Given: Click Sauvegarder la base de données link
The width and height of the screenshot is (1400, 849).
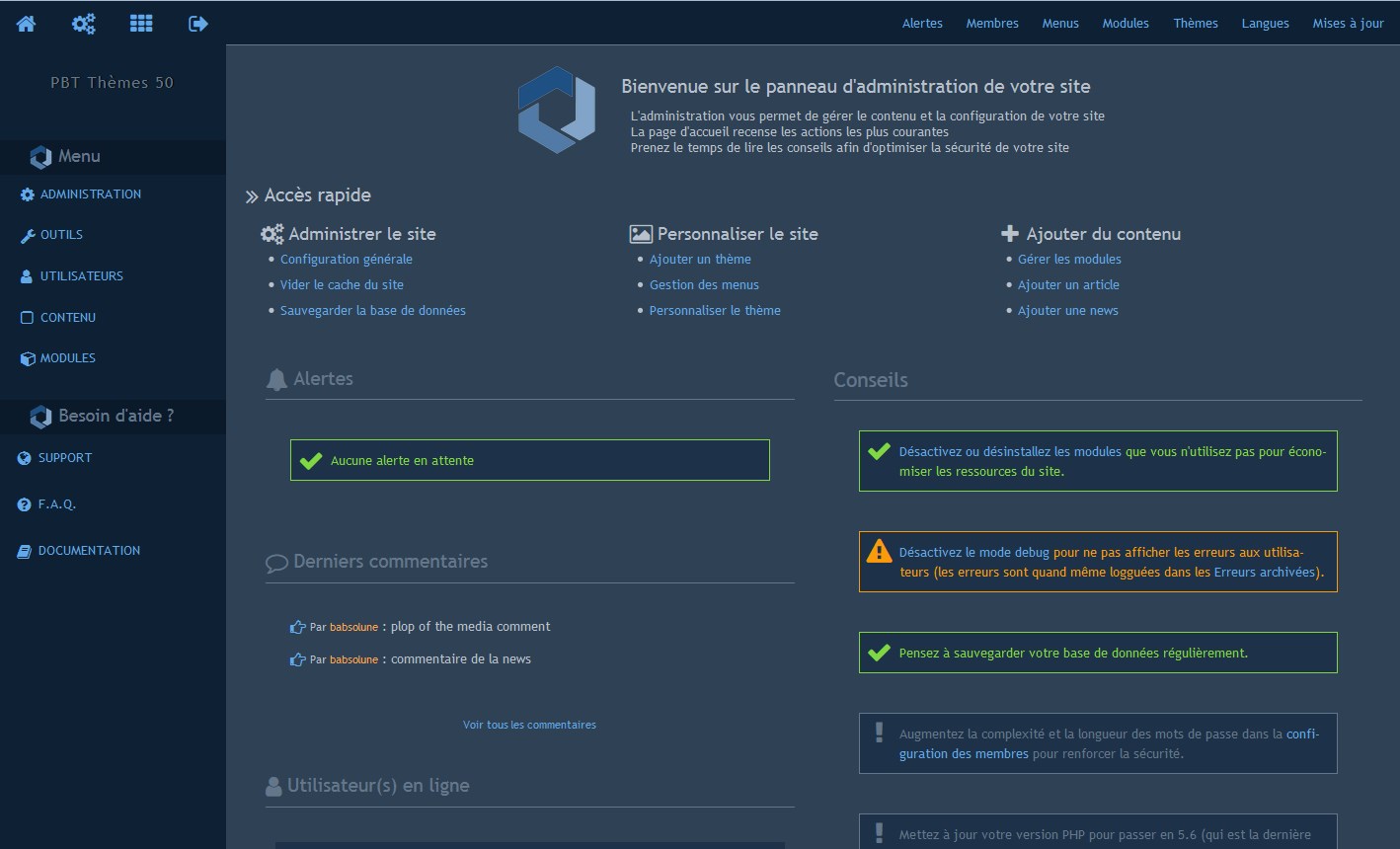Looking at the screenshot, I should click(373, 311).
